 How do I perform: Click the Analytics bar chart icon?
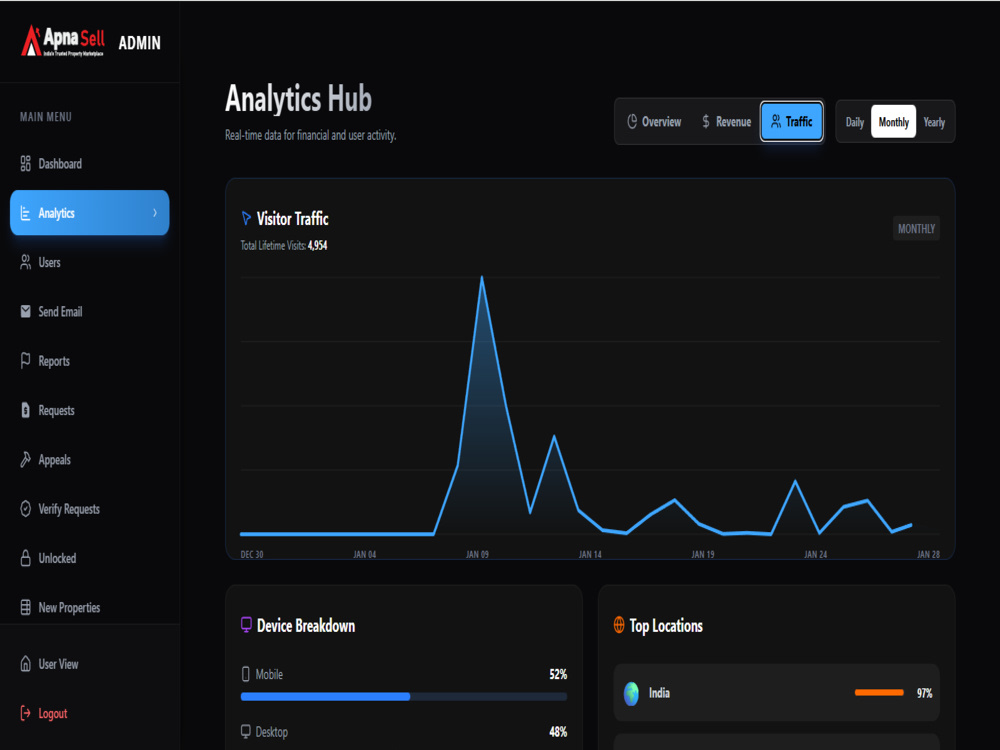(26, 213)
